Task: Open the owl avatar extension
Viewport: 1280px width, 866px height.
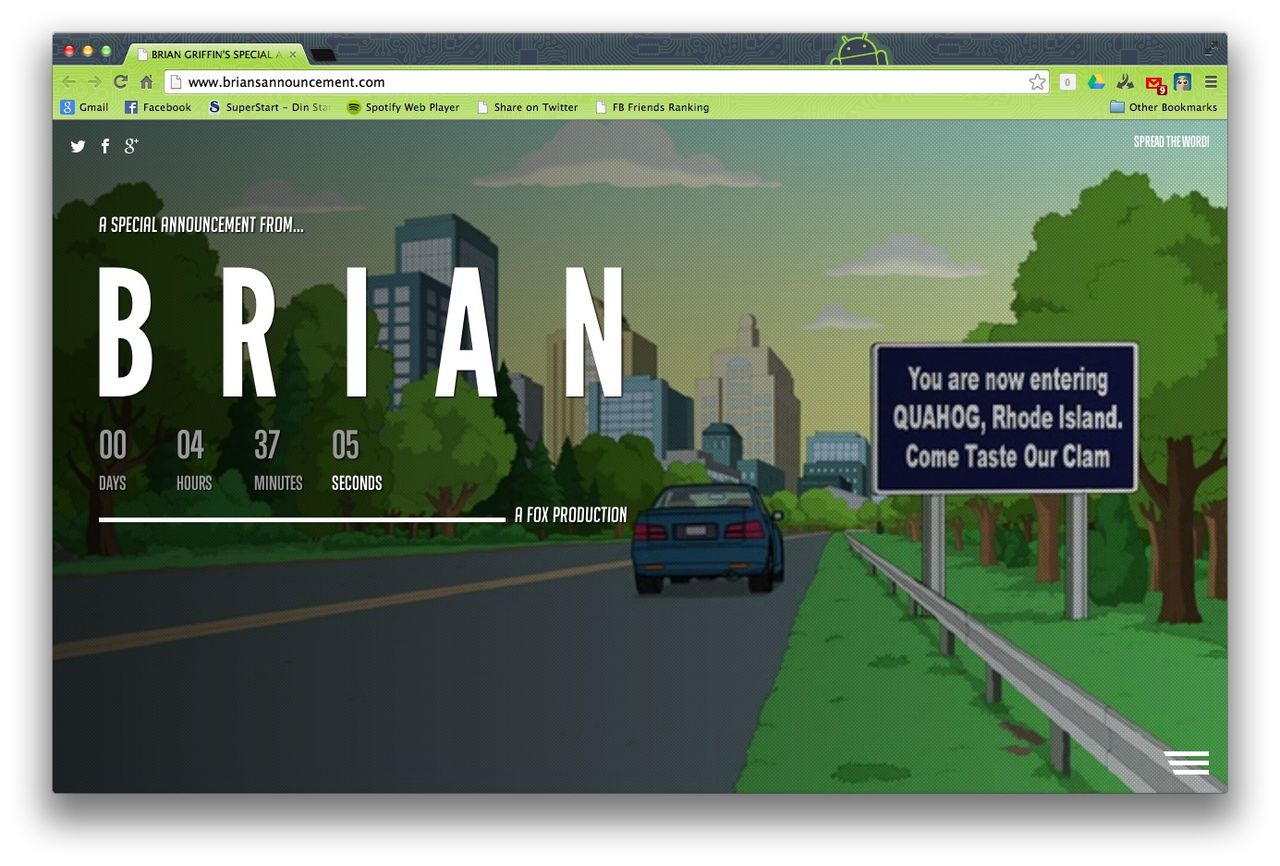Action: click(x=1183, y=82)
